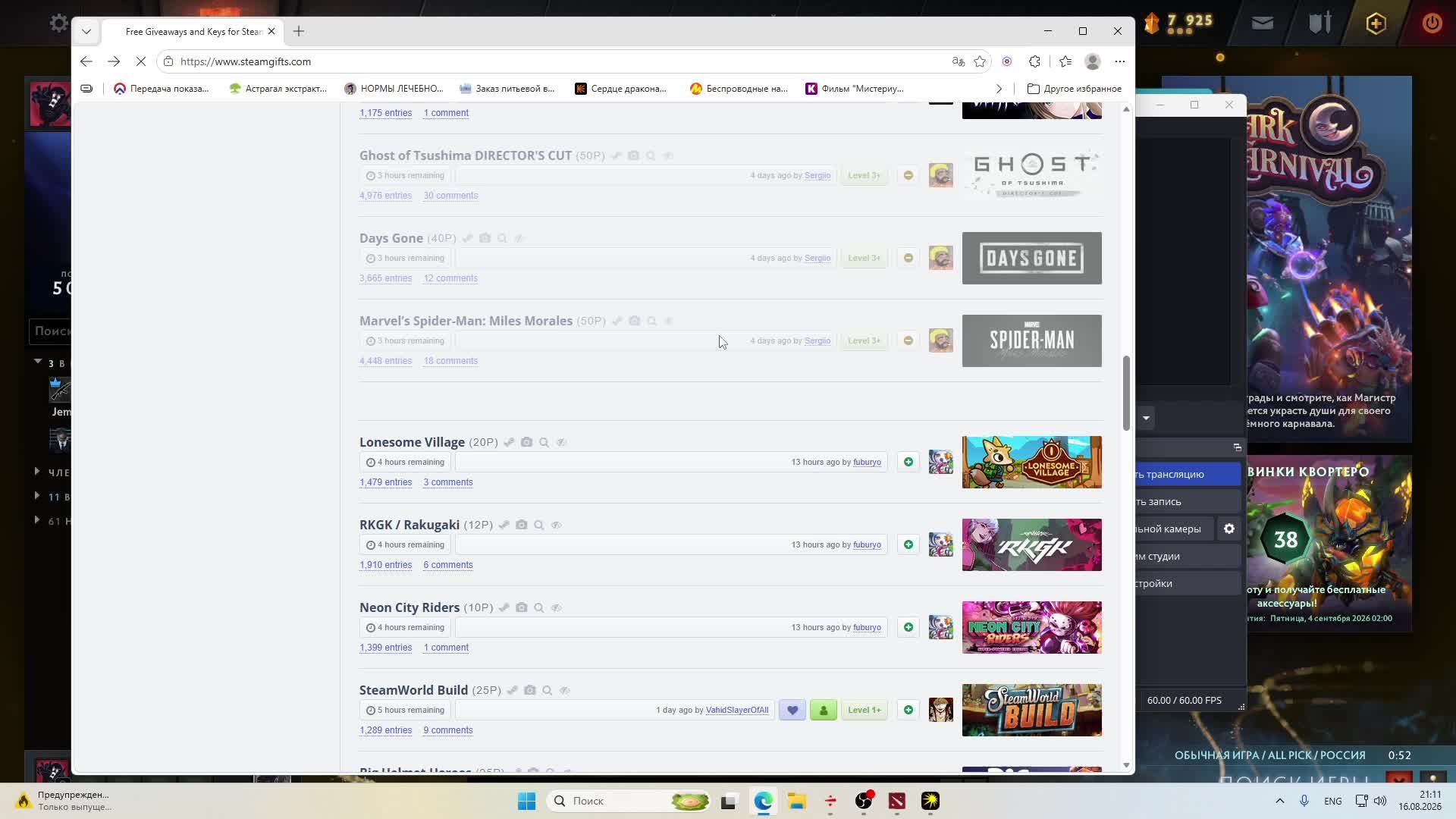Open camera screenshots icon for SteamWorld Build

click(x=529, y=690)
